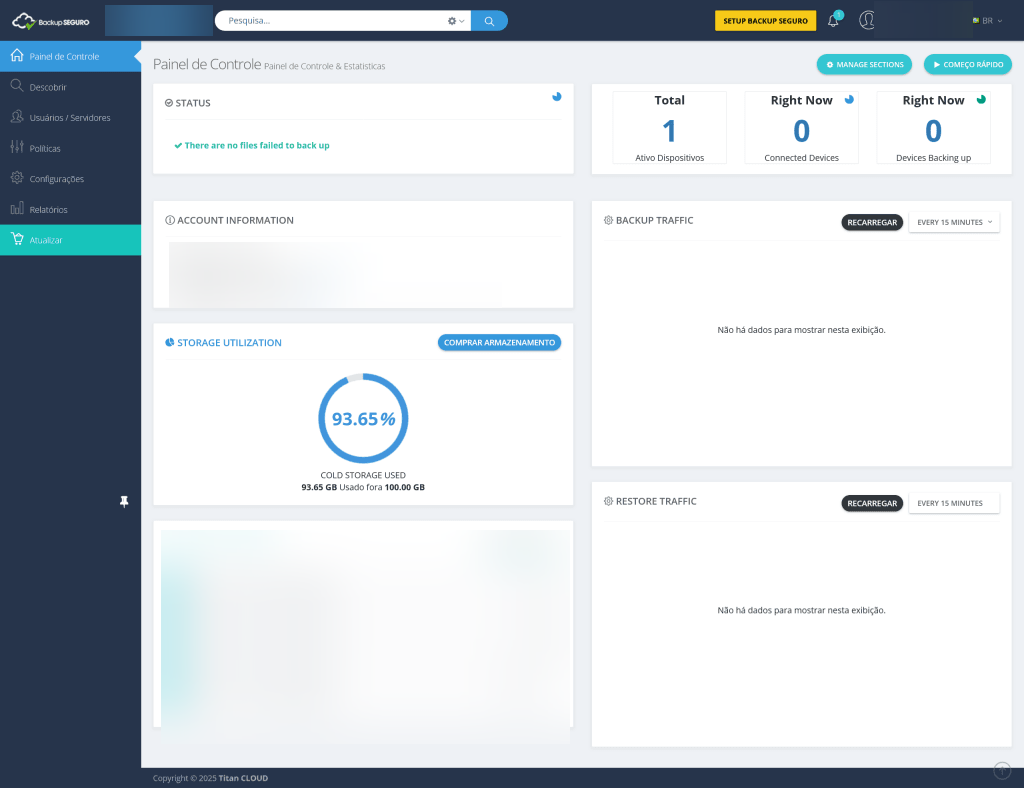Click the Account Information info icon

tap(170, 221)
